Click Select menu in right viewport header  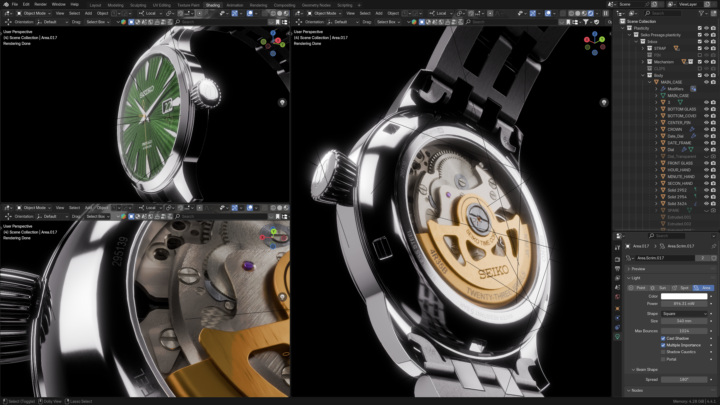pos(365,13)
